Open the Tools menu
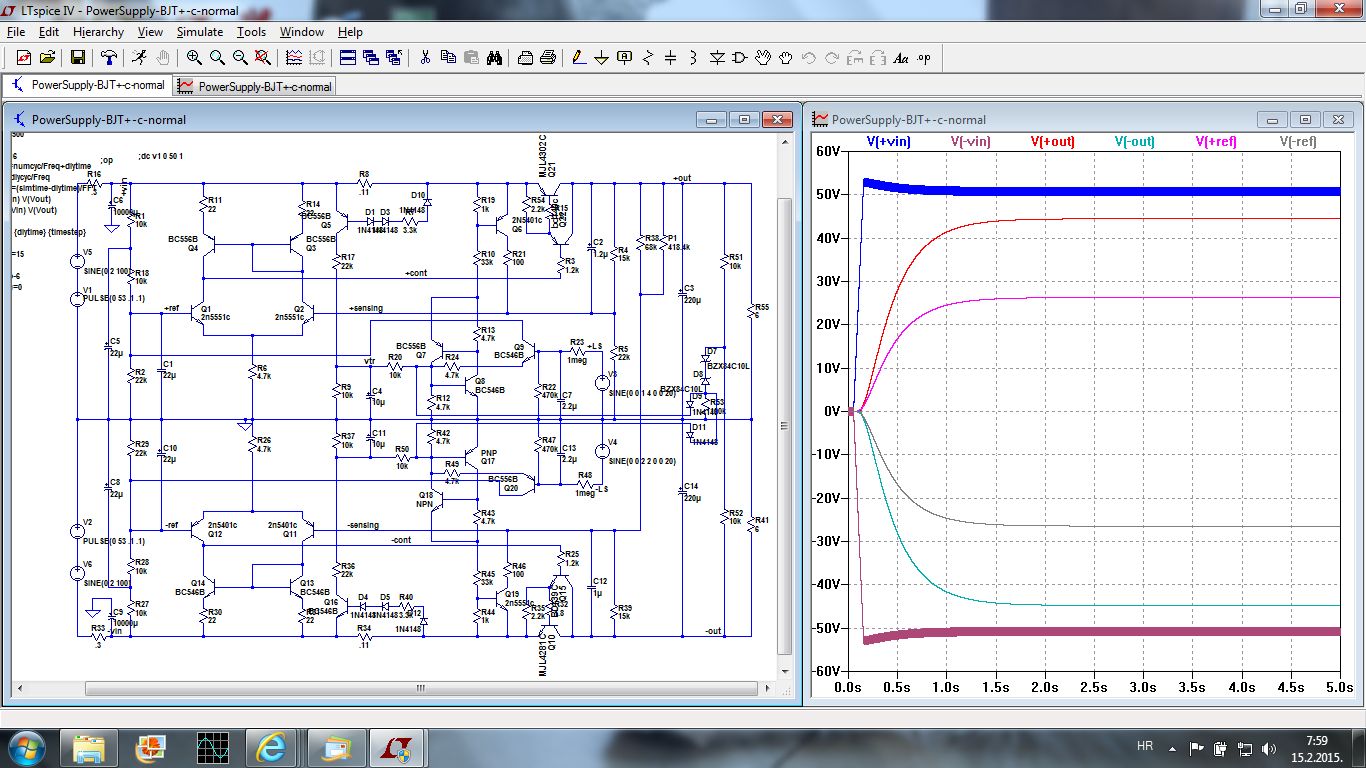Image resolution: width=1366 pixels, height=768 pixels. [x=251, y=32]
